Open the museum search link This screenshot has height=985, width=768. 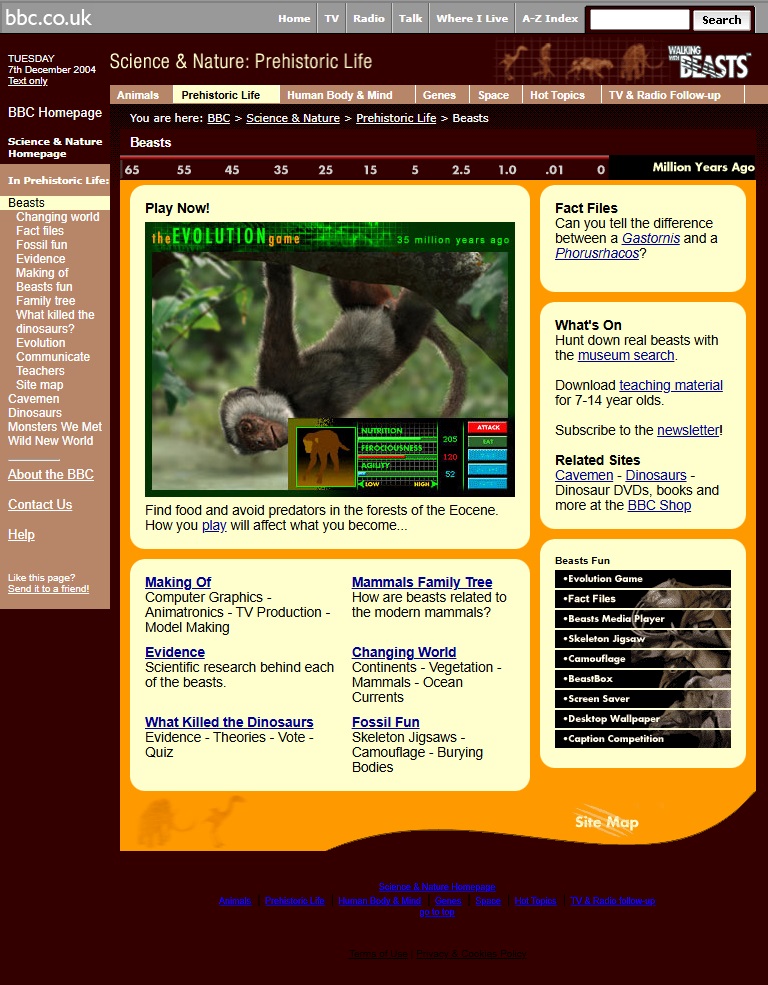click(x=626, y=356)
